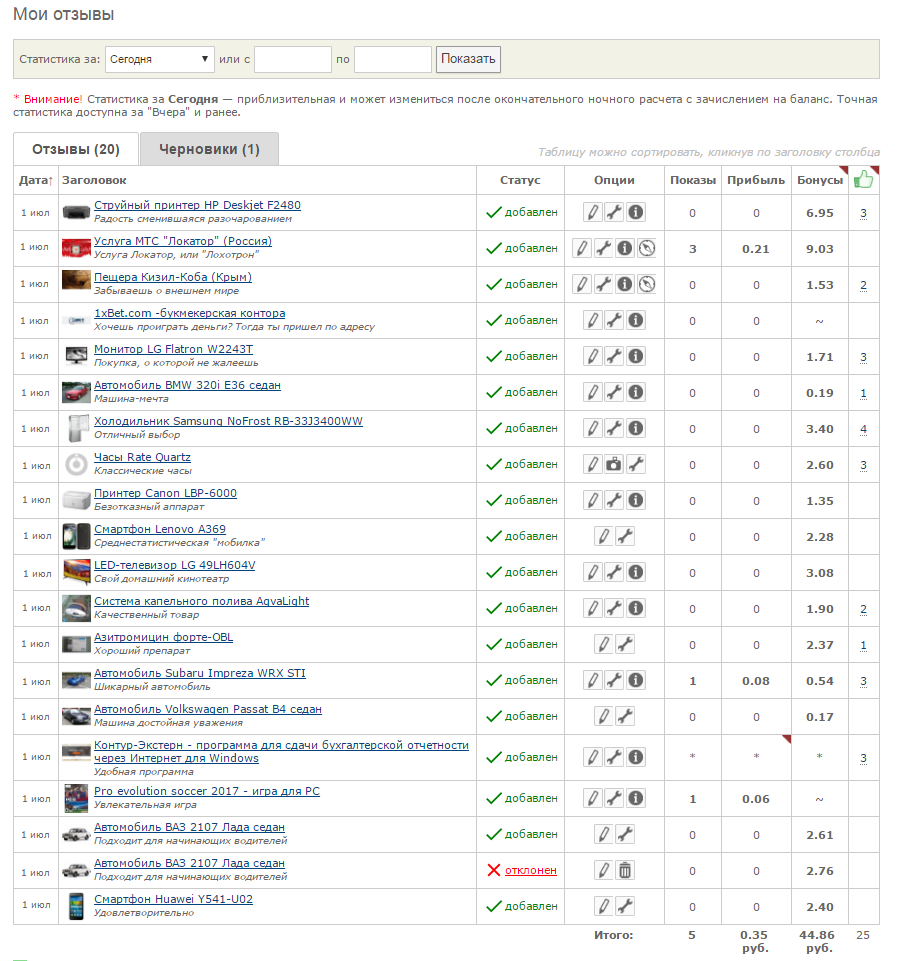The image size is (908, 961).
Task: Open the 1xBet.com букмекерская контора review link
Action: pyautogui.click(x=189, y=313)
